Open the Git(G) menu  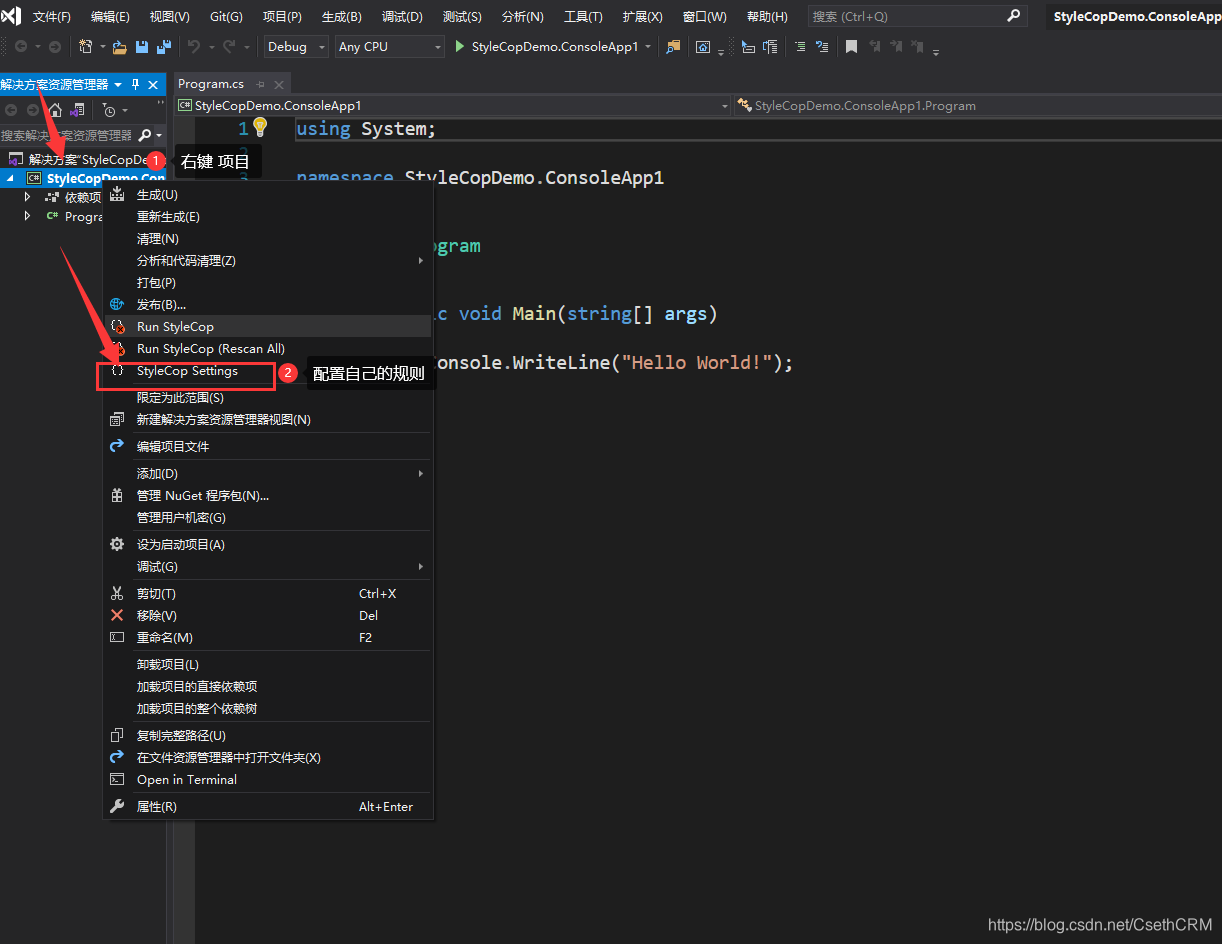point(226,17)
